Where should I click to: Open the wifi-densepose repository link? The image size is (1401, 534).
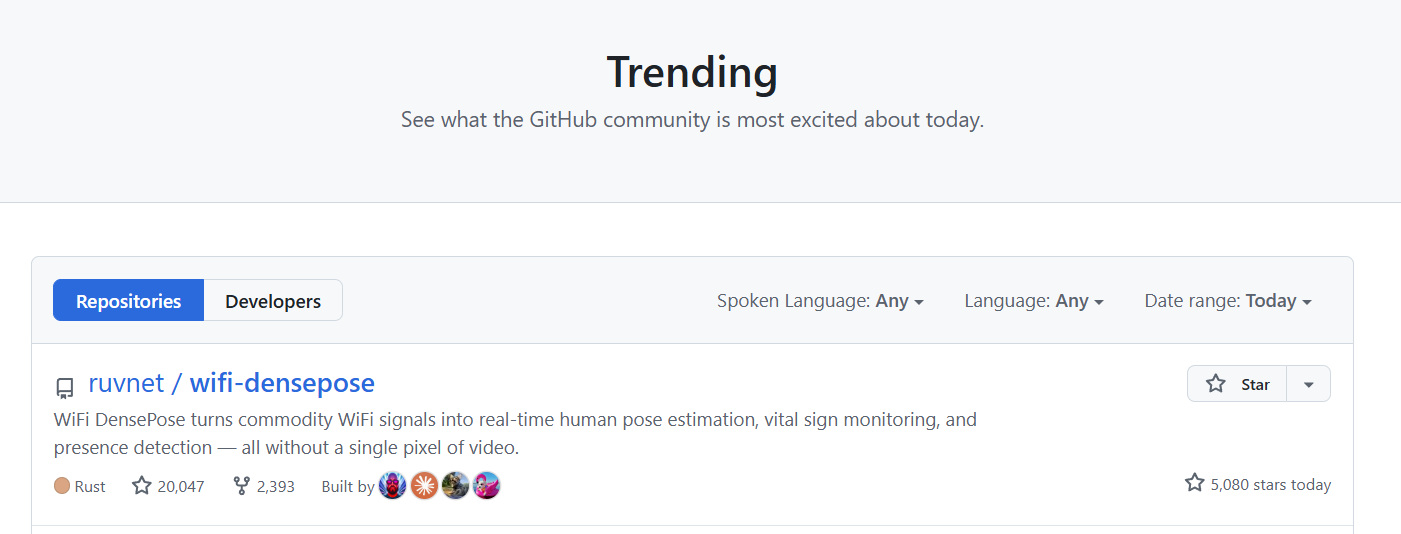point(282,383)
